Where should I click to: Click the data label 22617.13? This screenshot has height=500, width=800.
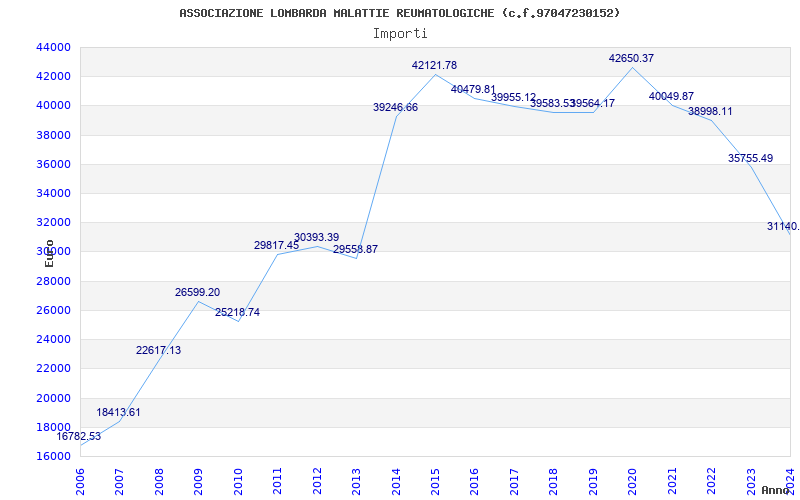click(158, 351)
